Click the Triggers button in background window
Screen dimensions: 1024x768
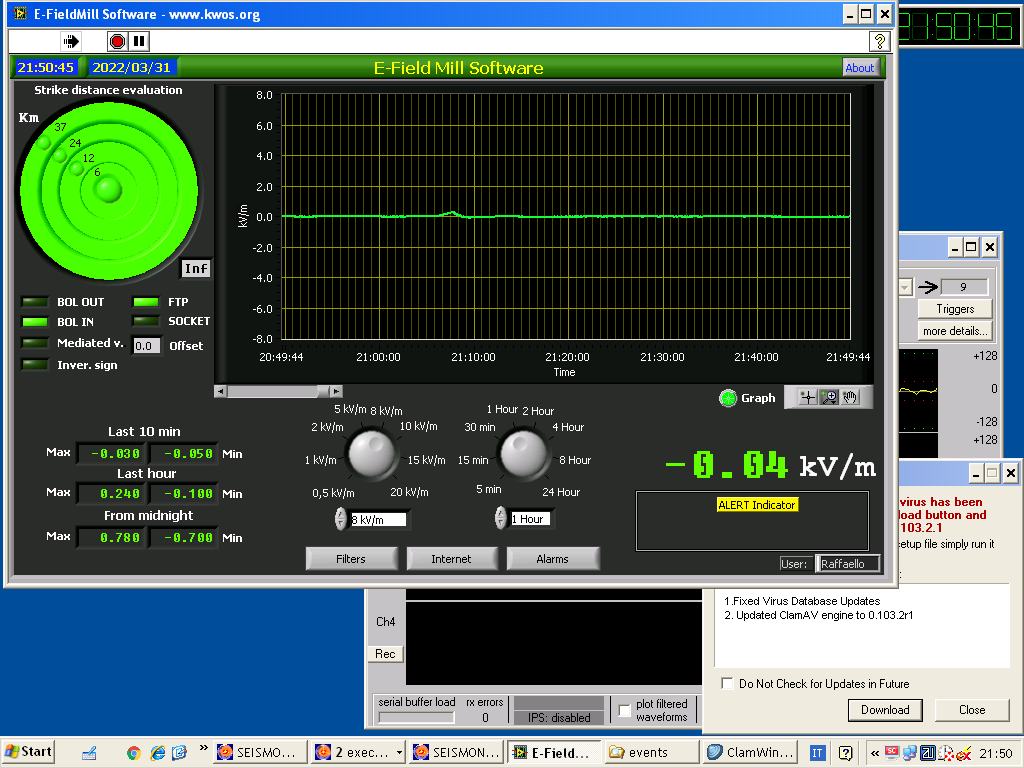point(955,309)
